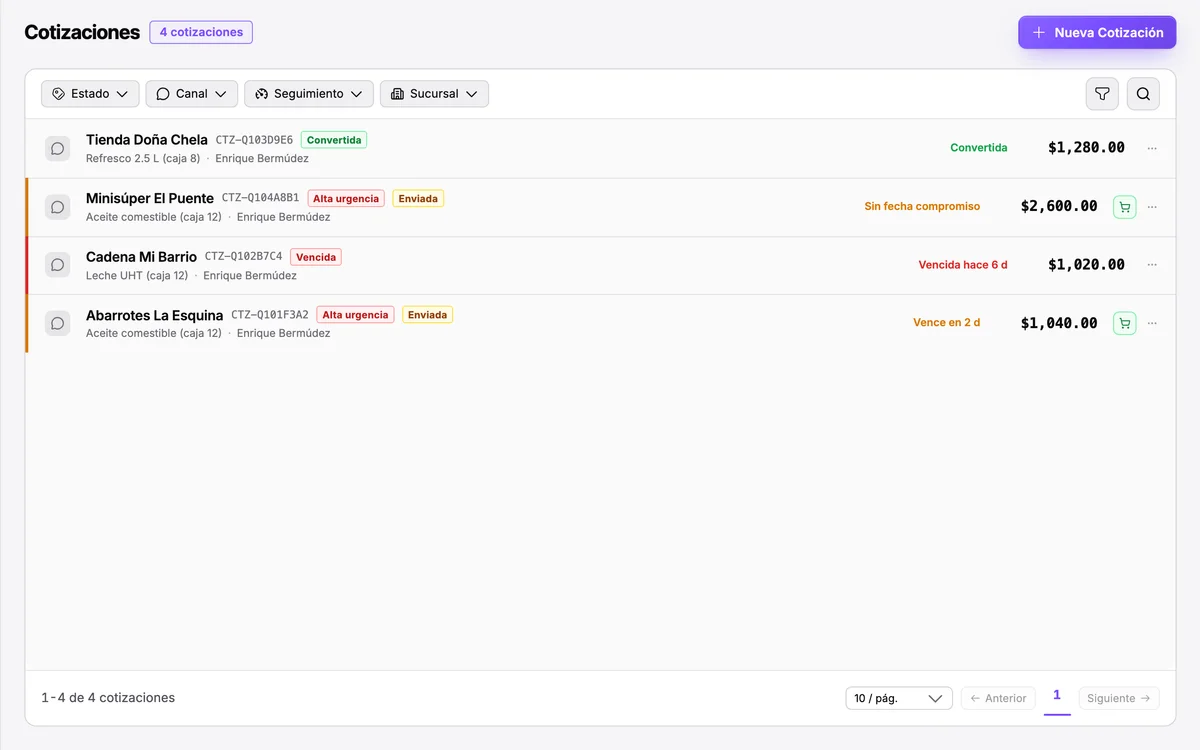Click the $1,280.00 amount

click(1086, 148)
